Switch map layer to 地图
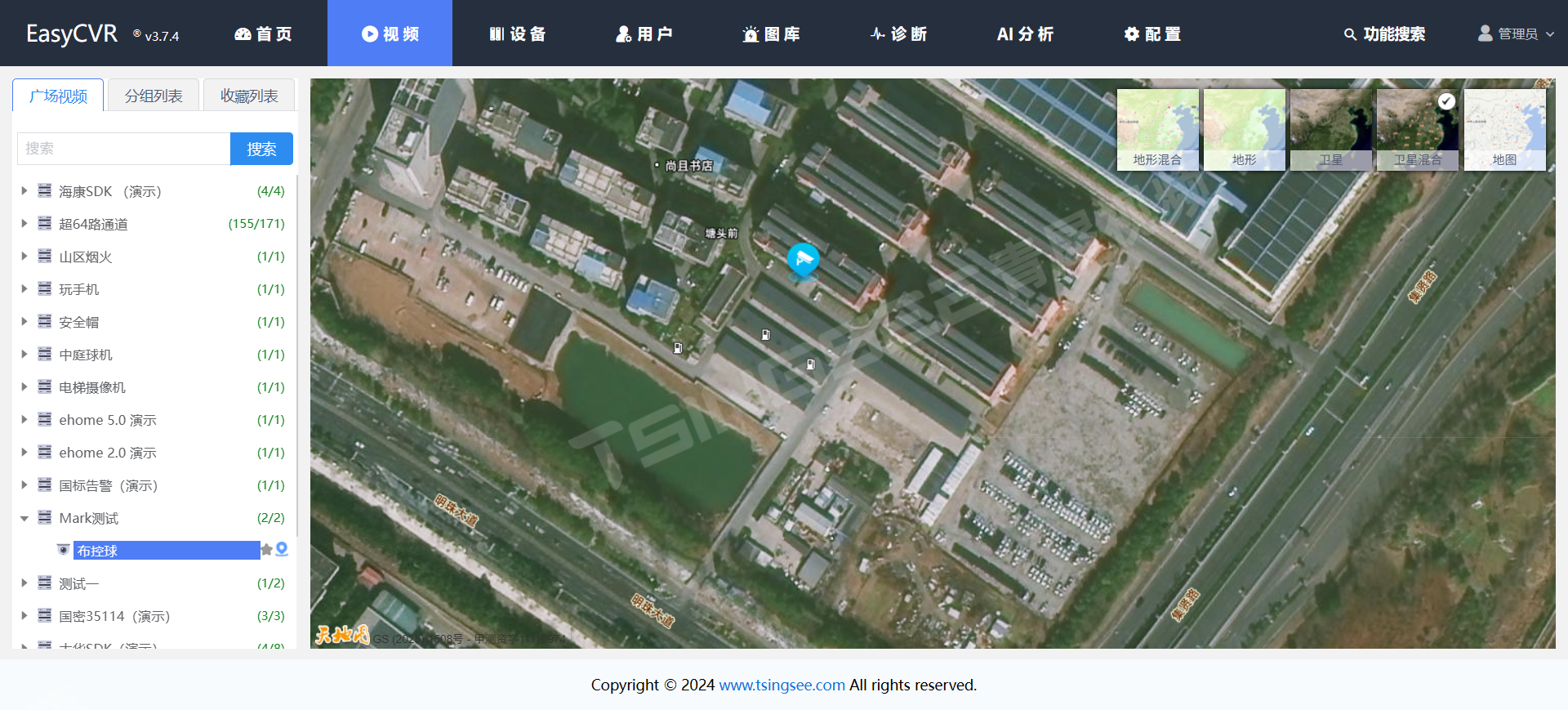The height and width of the screenshot is (710, 1568). tap(1504, 130)
